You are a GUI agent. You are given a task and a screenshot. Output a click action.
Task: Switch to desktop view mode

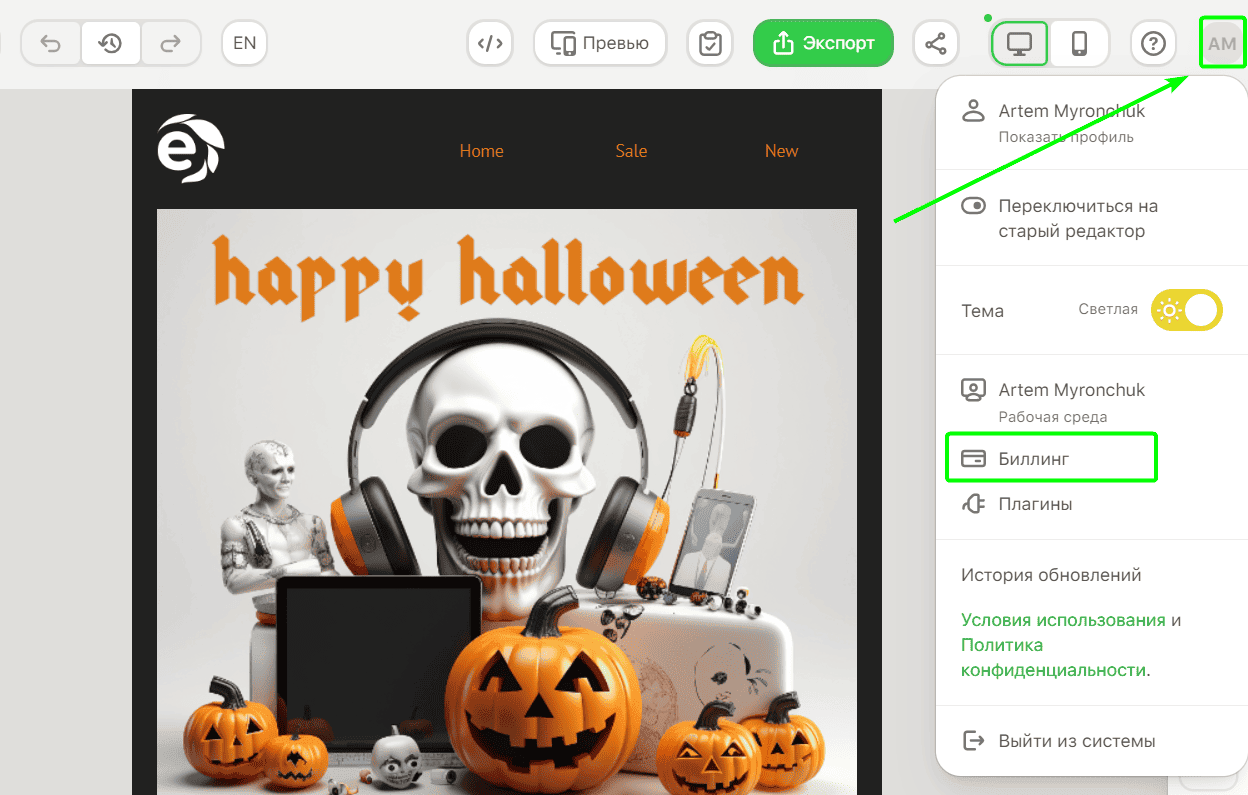coord(1019,44)
